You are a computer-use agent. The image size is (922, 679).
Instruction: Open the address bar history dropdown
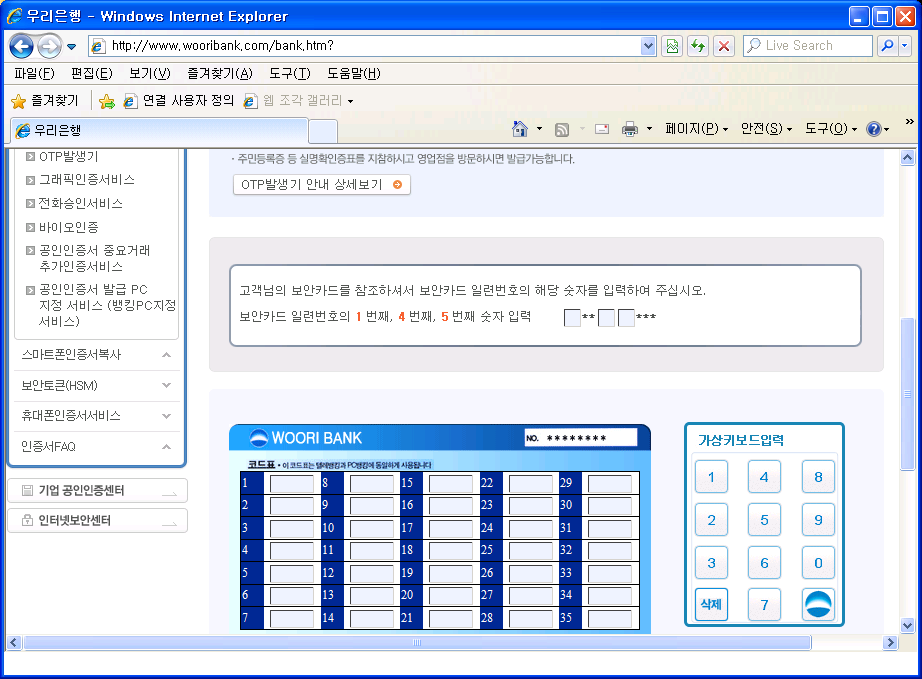click(648, 46)
